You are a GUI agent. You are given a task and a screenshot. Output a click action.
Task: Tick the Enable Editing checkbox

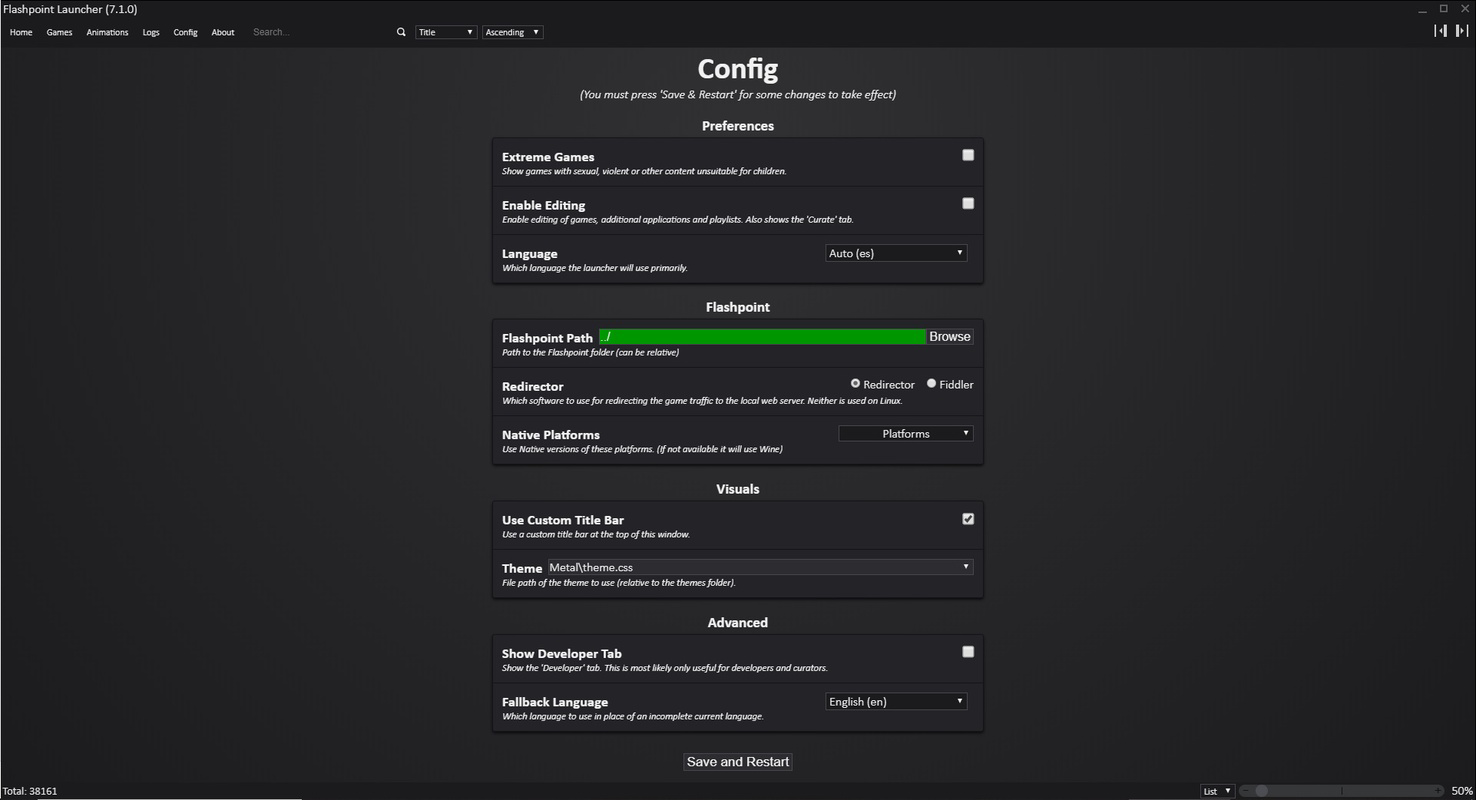[x=968, y=203]
